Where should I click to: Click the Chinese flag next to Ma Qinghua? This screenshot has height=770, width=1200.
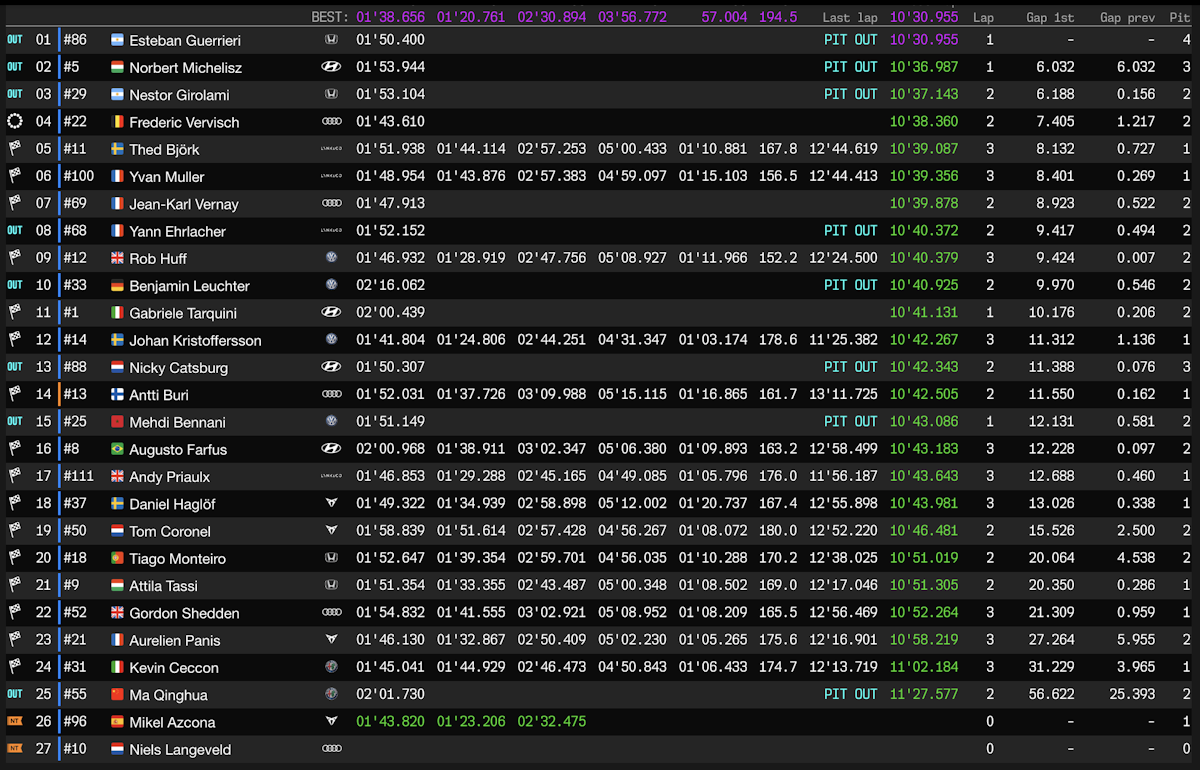(x=117, y=695)
